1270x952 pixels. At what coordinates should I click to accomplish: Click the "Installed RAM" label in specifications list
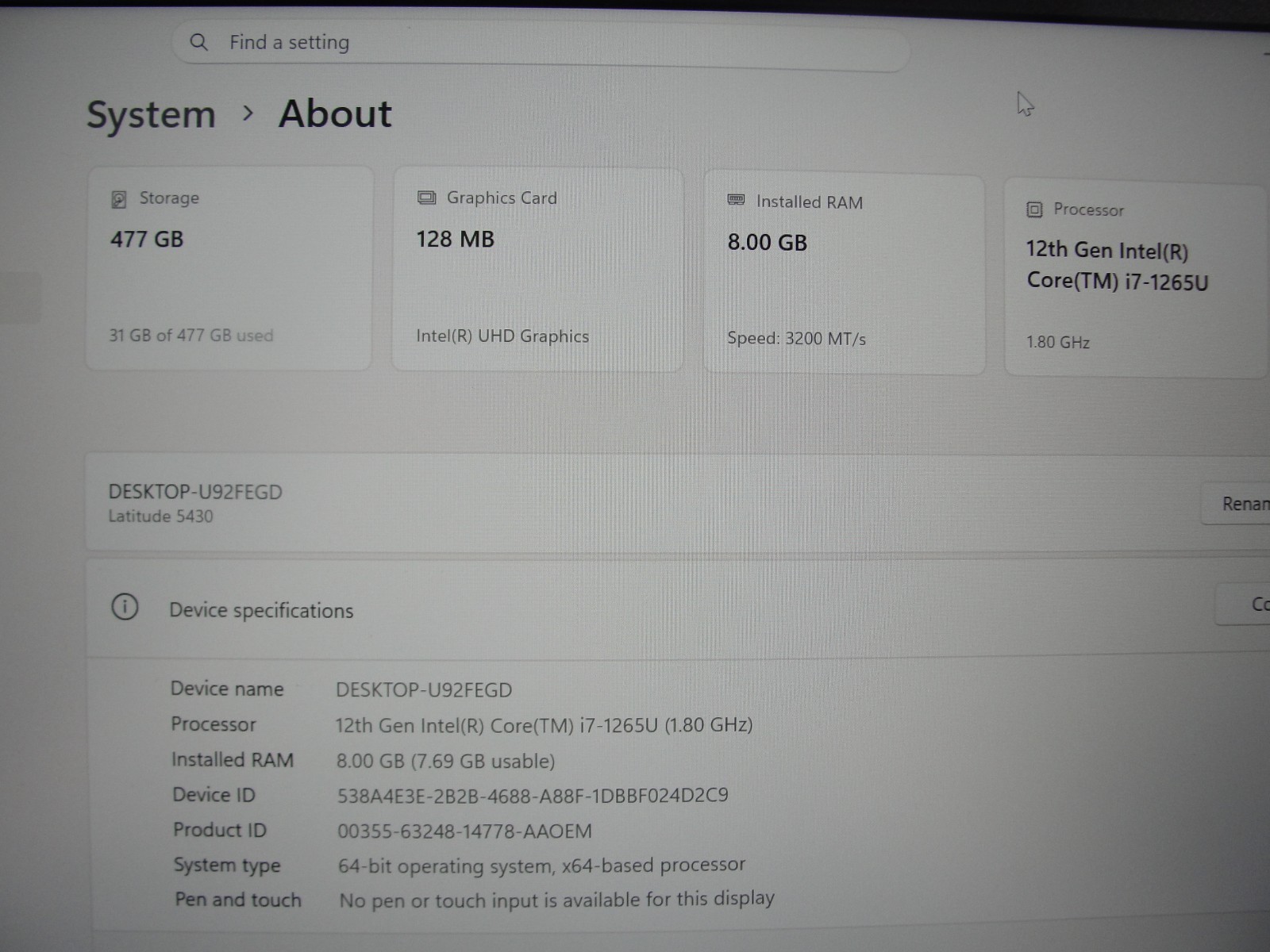233,760
